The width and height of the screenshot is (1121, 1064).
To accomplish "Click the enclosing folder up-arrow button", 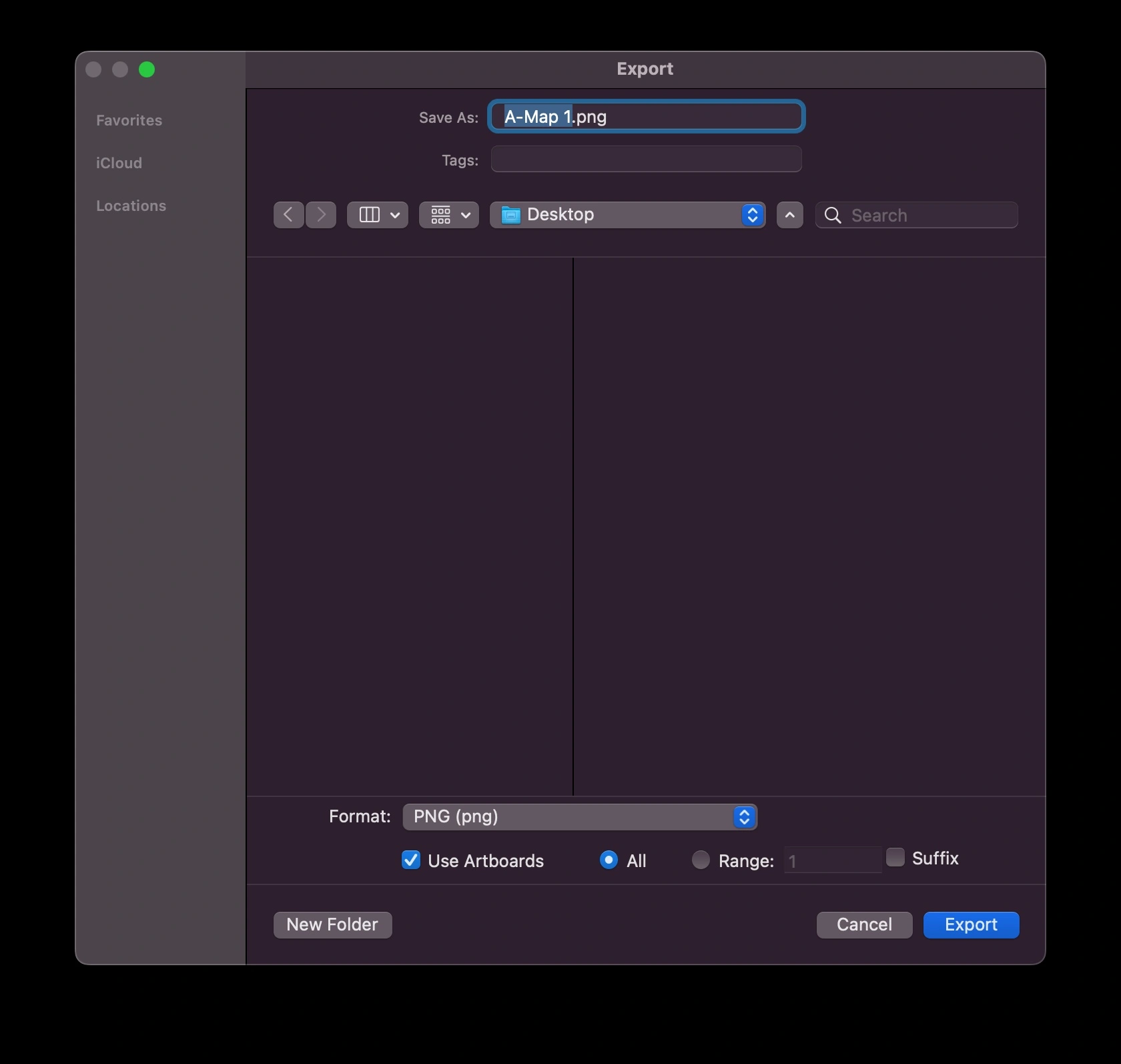I will point(789,215).
